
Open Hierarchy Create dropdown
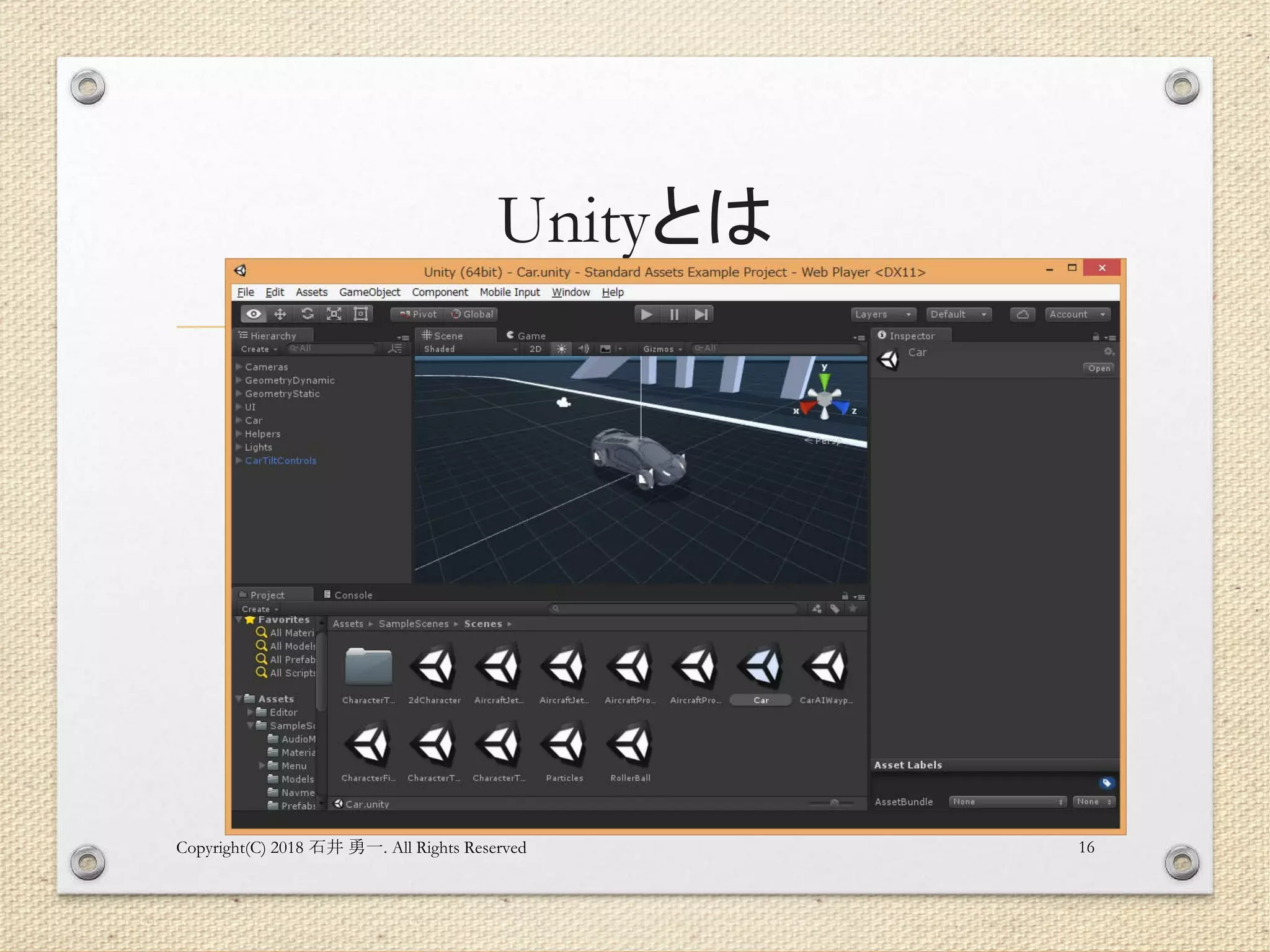(259, 349)
